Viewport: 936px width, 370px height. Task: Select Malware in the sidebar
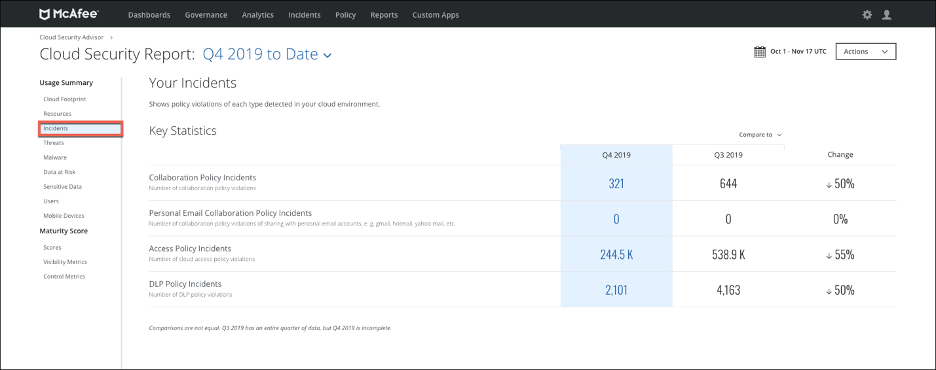pos(55,158)
